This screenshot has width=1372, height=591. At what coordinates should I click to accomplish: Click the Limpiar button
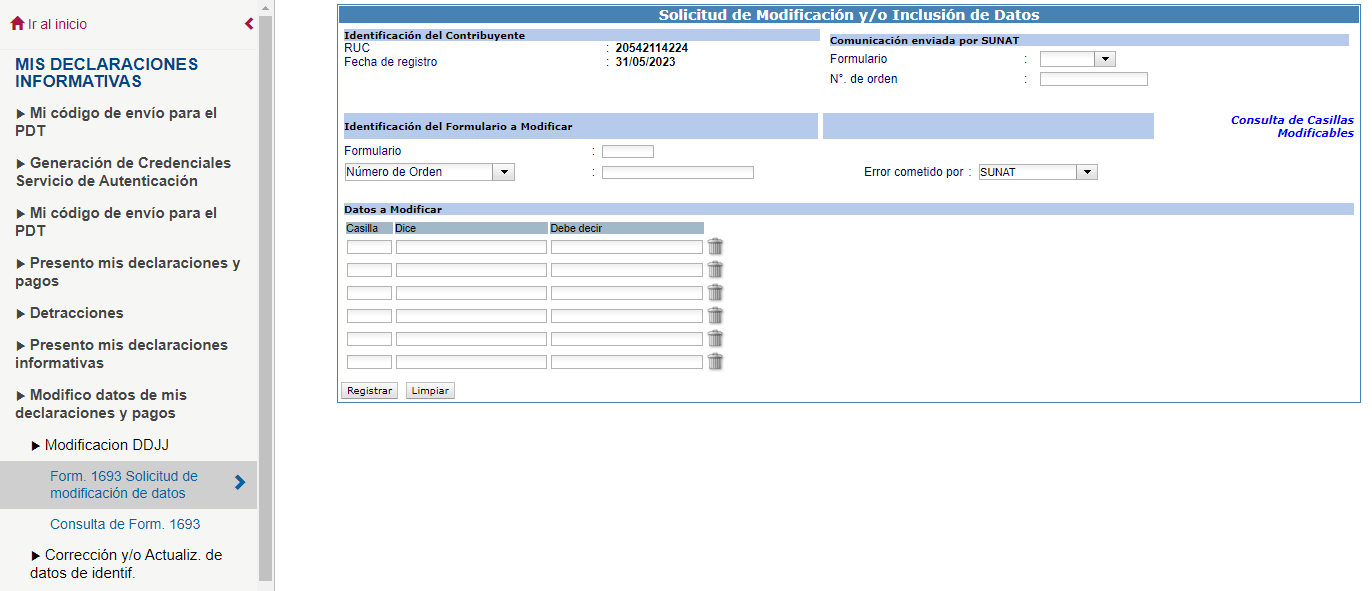pos(430,391)
